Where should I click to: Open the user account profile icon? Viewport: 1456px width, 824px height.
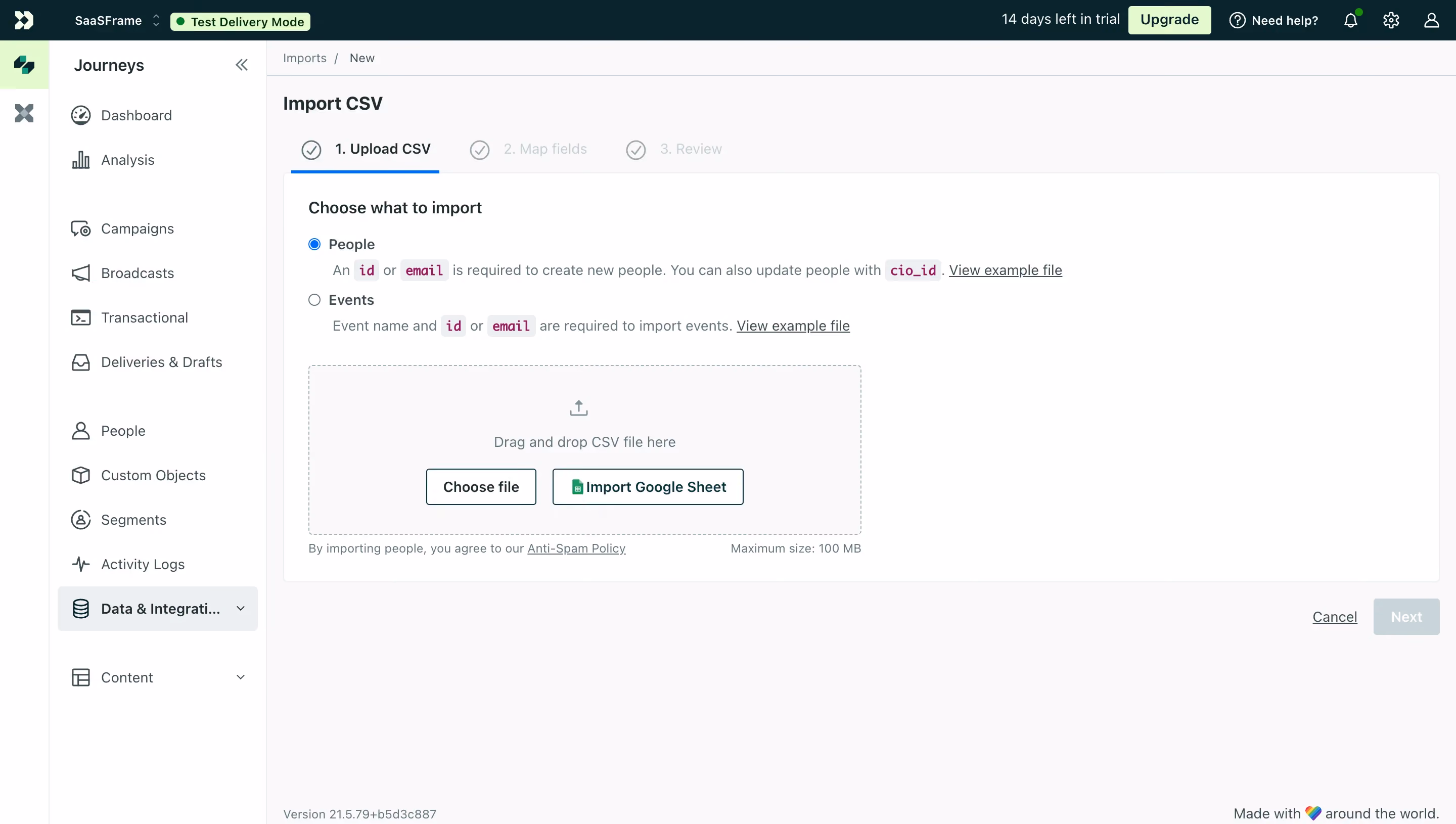coord(1431,20)
